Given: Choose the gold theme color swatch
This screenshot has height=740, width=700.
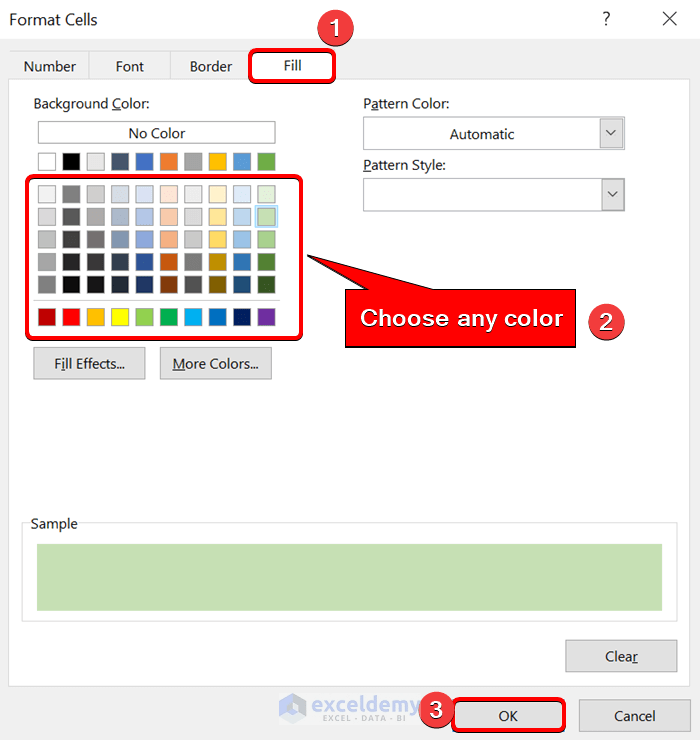Looking at the screenshot, I should (x=218, y=162).
